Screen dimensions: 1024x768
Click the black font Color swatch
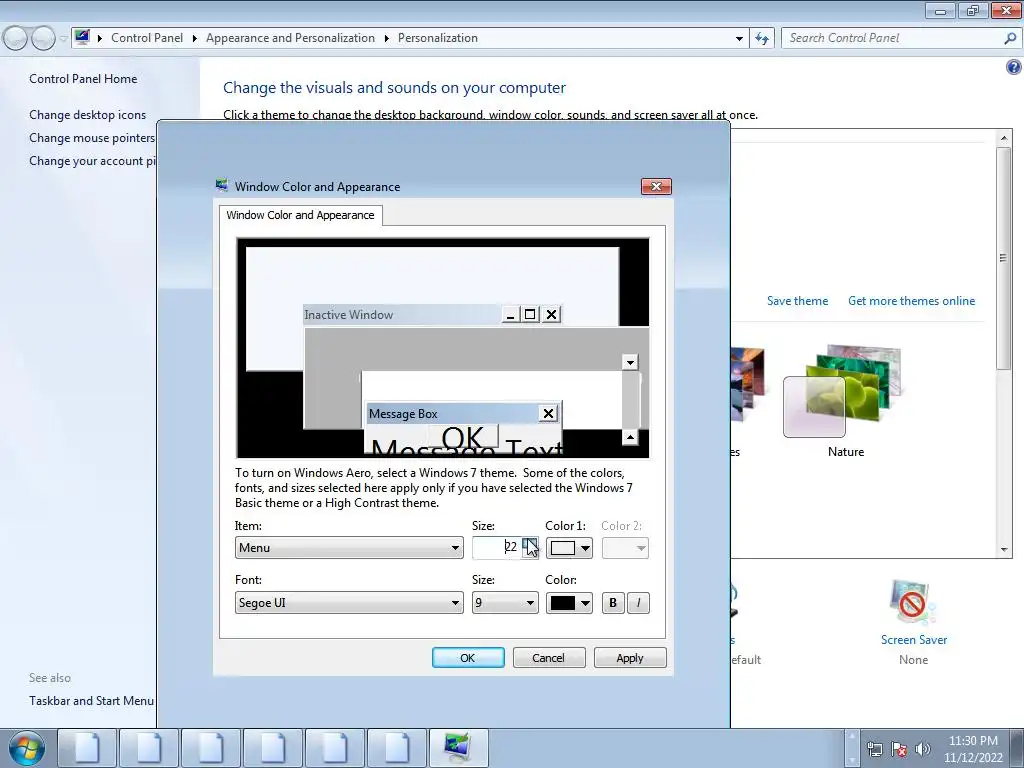tap(563, 603)
